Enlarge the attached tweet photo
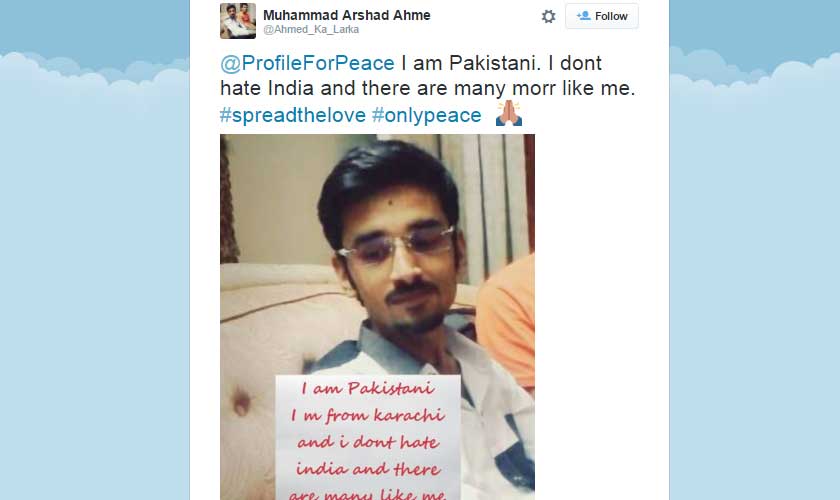Viewport: 840px width, 500px height. pos(377,317)
